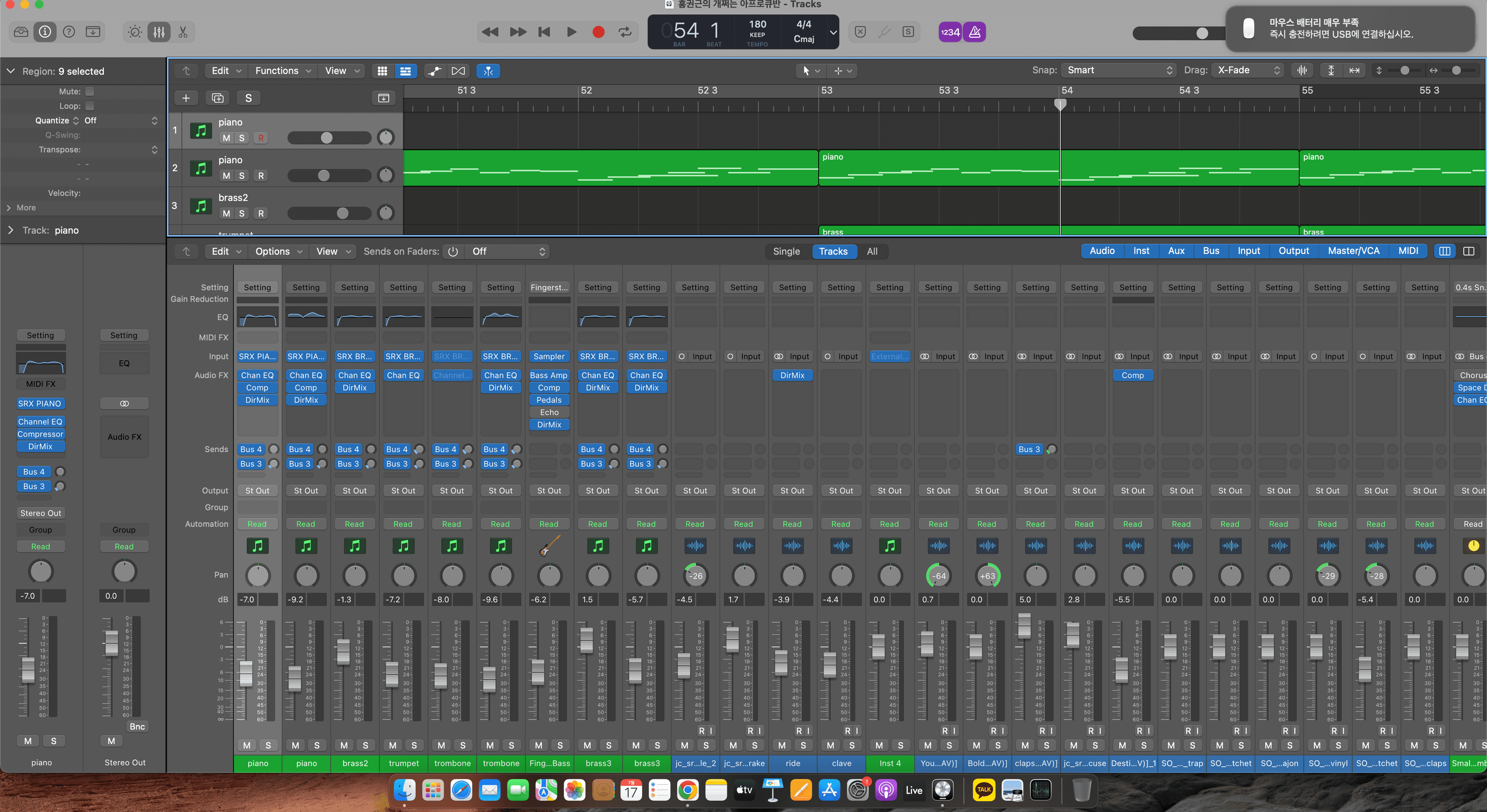Enable count-in 1234 button
1487x812 pixels.
[950, 33]
